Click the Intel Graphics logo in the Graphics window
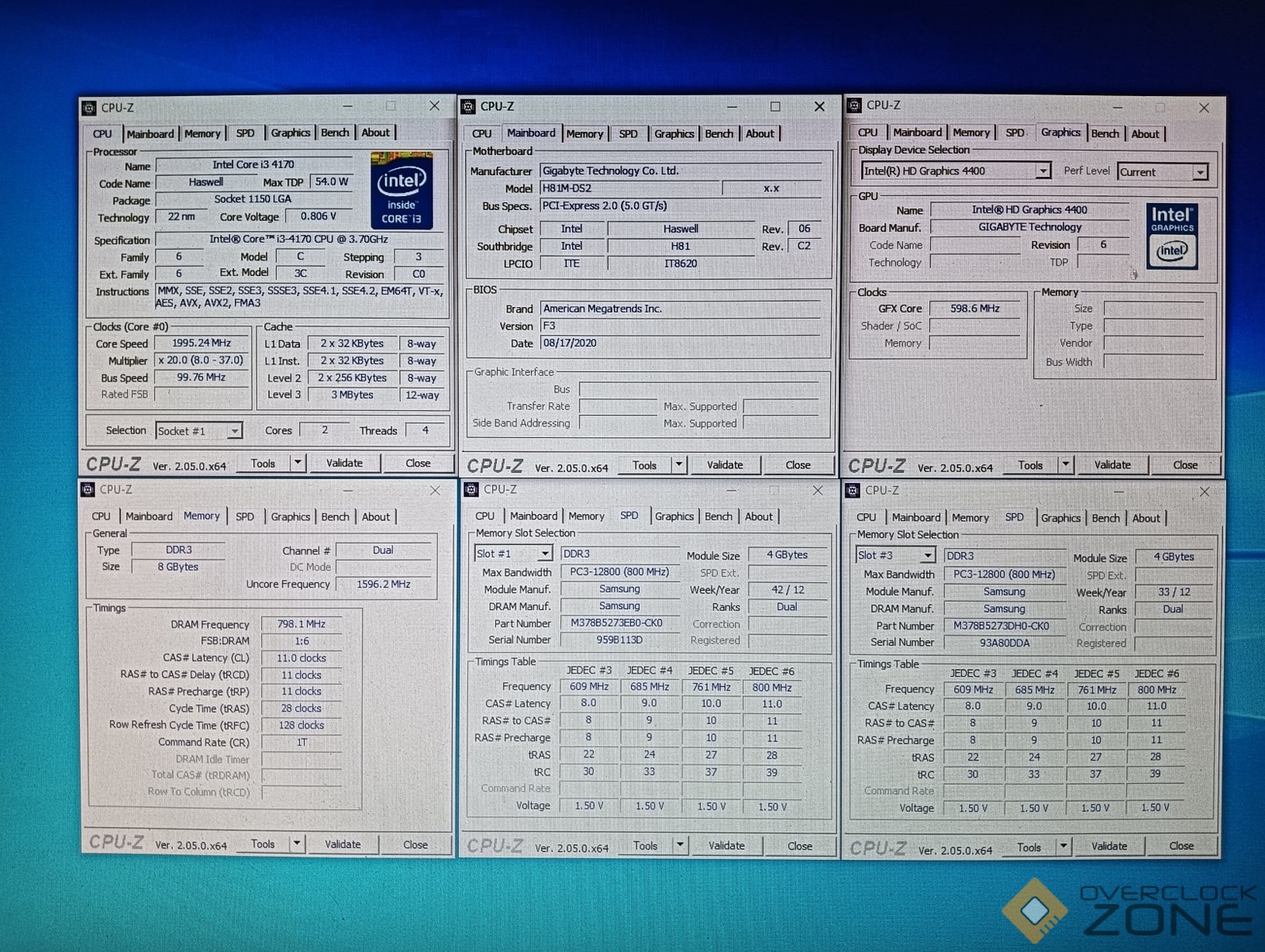Screen dimensions: 1265x952 (x=1172, y=236)
